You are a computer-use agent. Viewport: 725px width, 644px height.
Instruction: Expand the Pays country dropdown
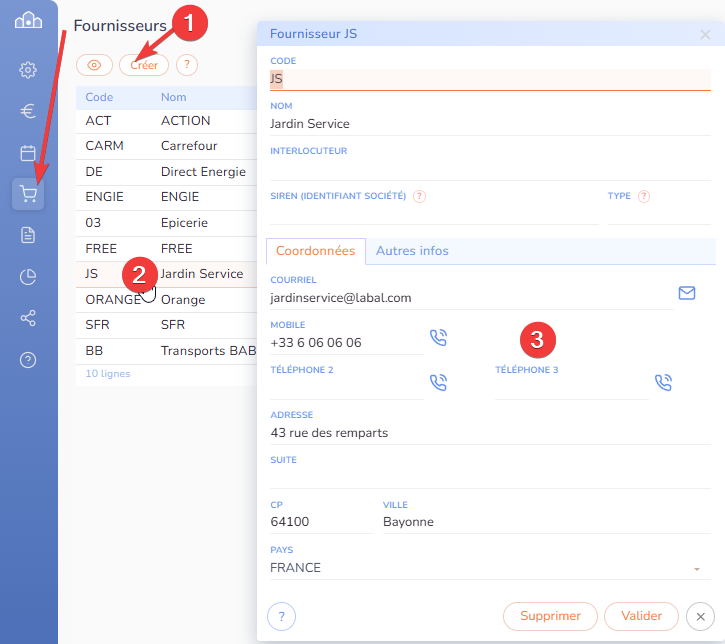pos(695,569)
